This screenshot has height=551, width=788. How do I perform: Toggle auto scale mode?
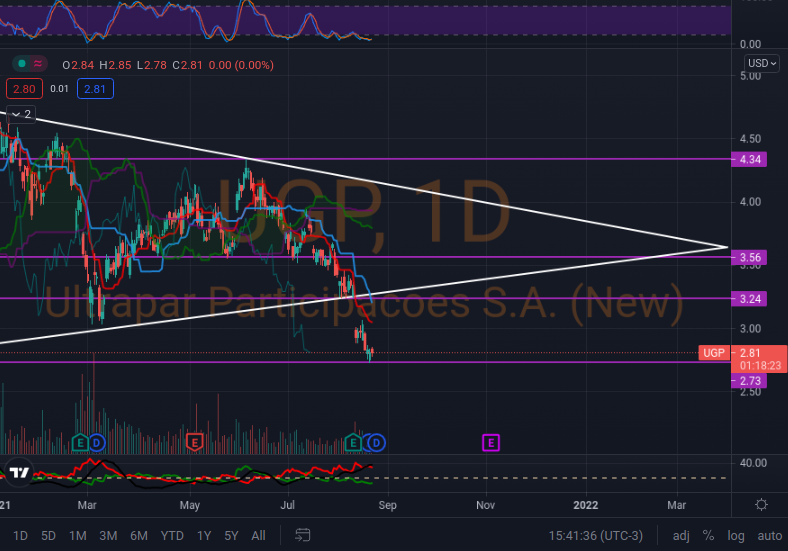769,536
